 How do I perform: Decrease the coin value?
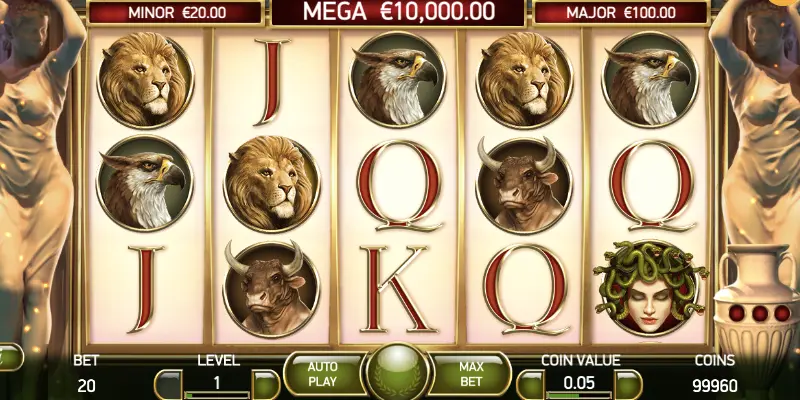point(531,384)
